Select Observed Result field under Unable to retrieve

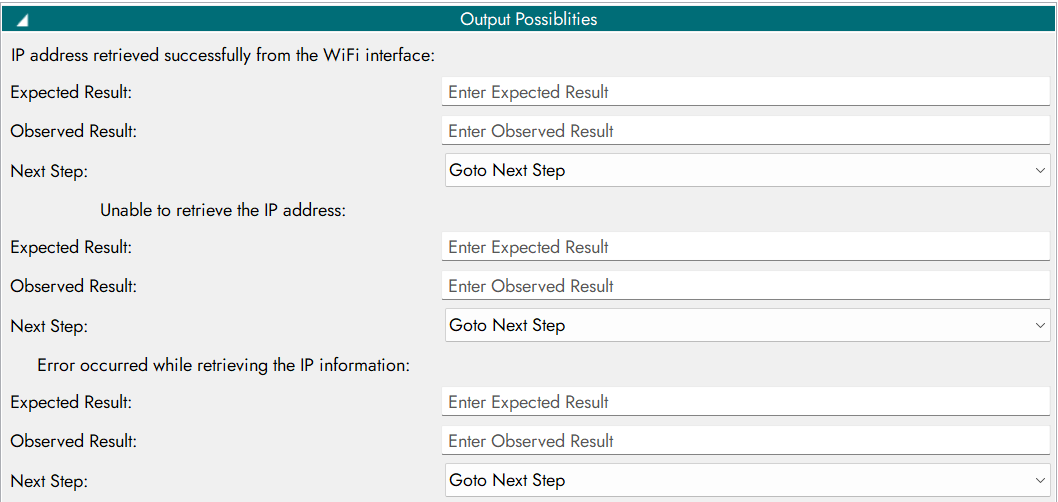745,286
